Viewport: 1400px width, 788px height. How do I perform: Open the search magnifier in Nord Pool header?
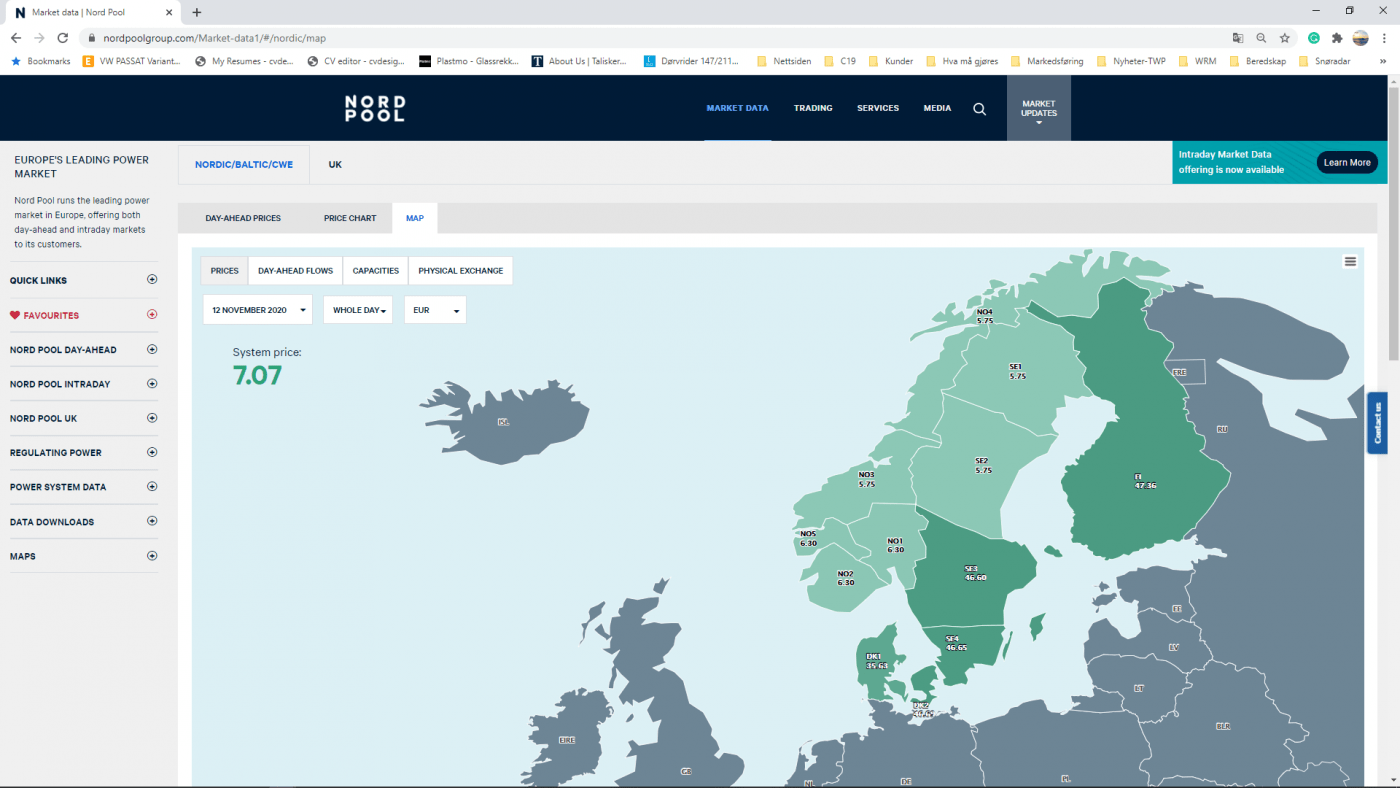[x=980, y=109]
